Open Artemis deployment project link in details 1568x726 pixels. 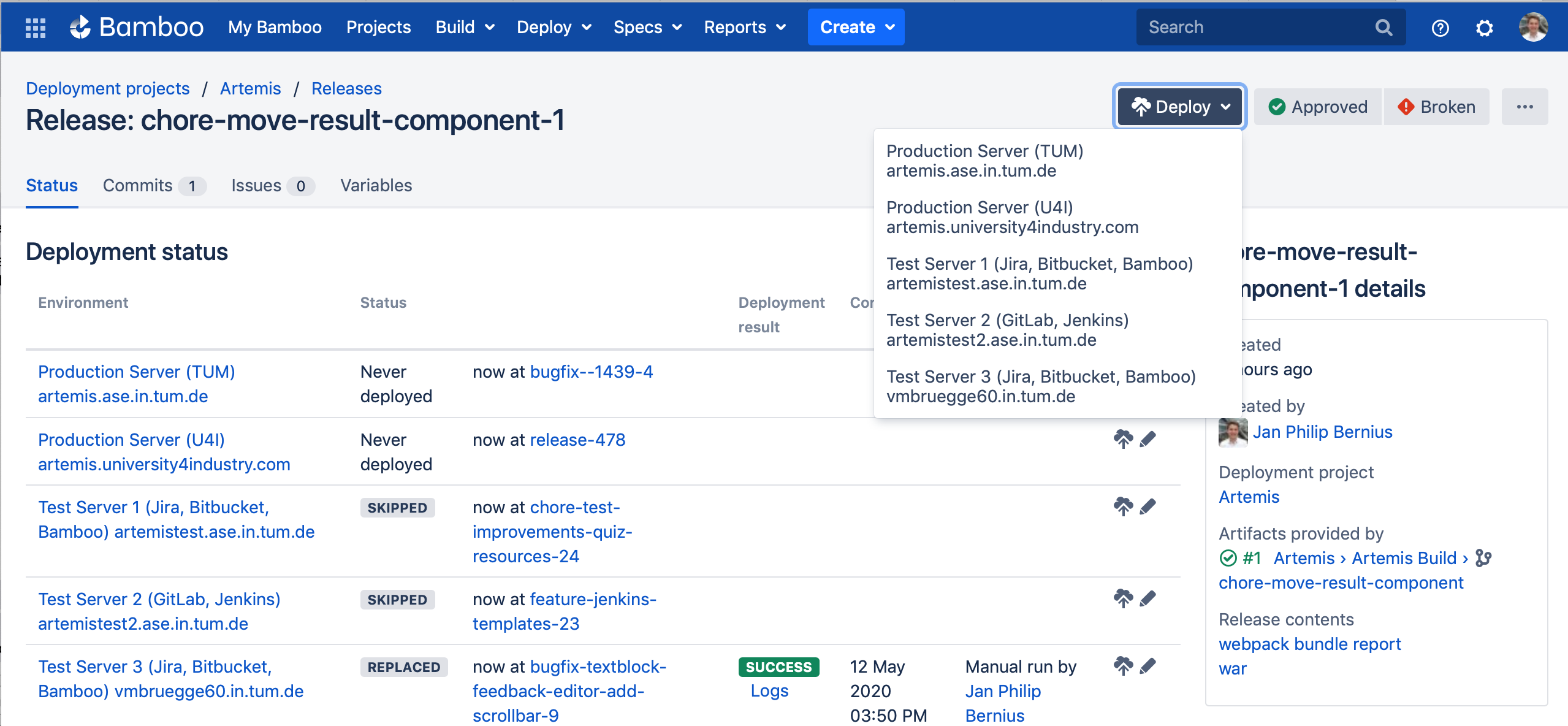pos(1249,497)
